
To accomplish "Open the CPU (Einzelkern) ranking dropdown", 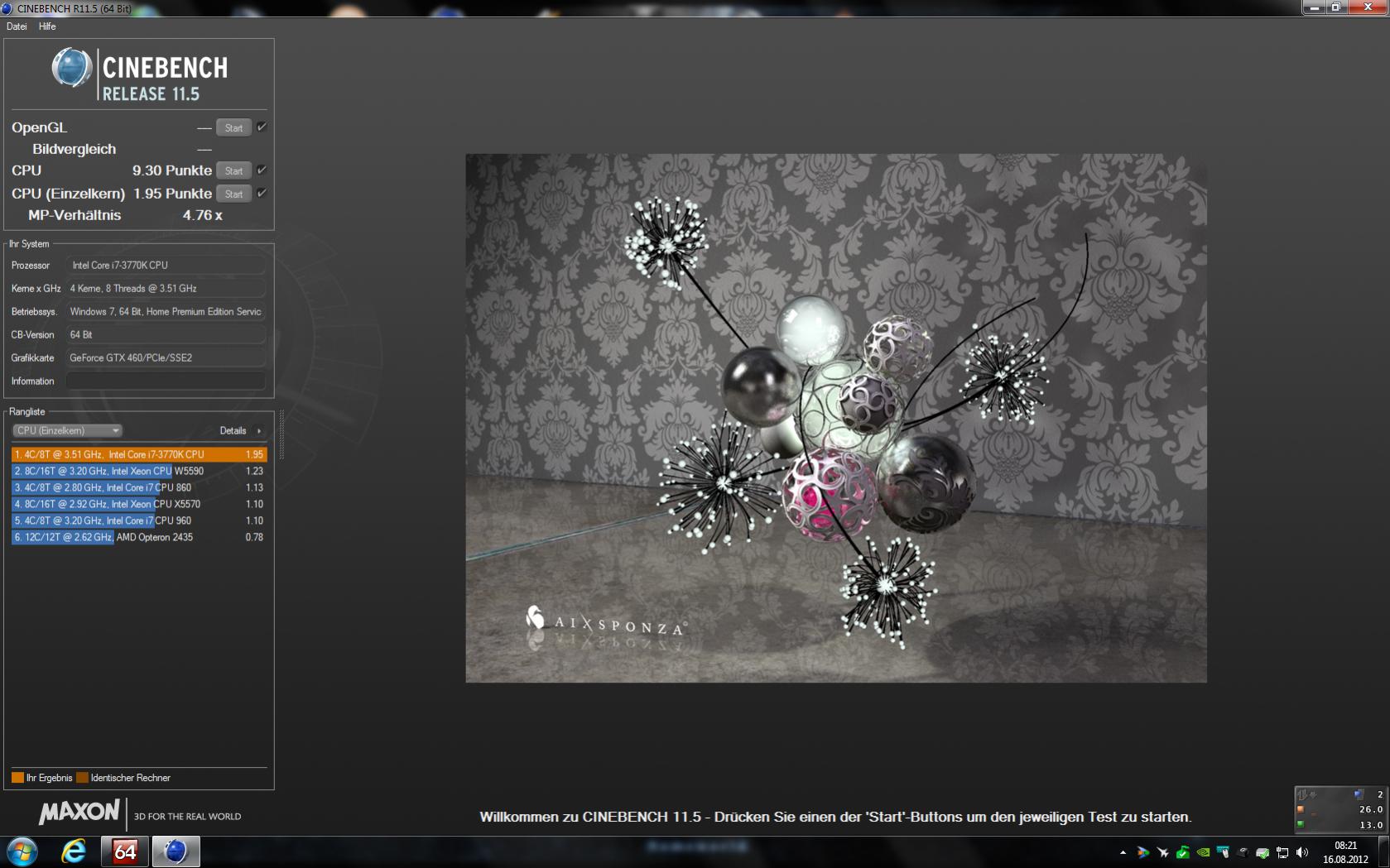I will coord(68,430).
